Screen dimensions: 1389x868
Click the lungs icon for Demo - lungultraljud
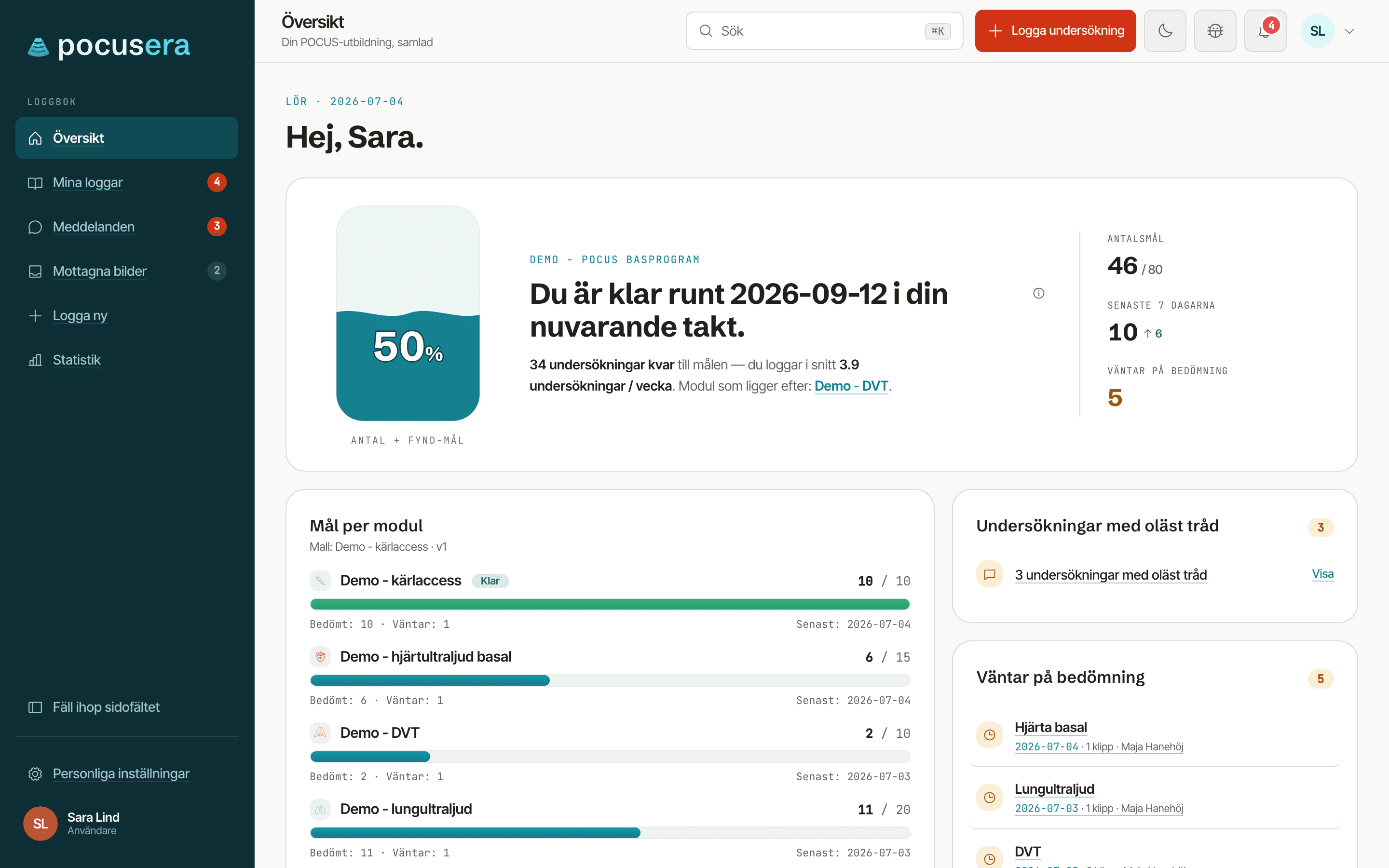coord(320,810)
